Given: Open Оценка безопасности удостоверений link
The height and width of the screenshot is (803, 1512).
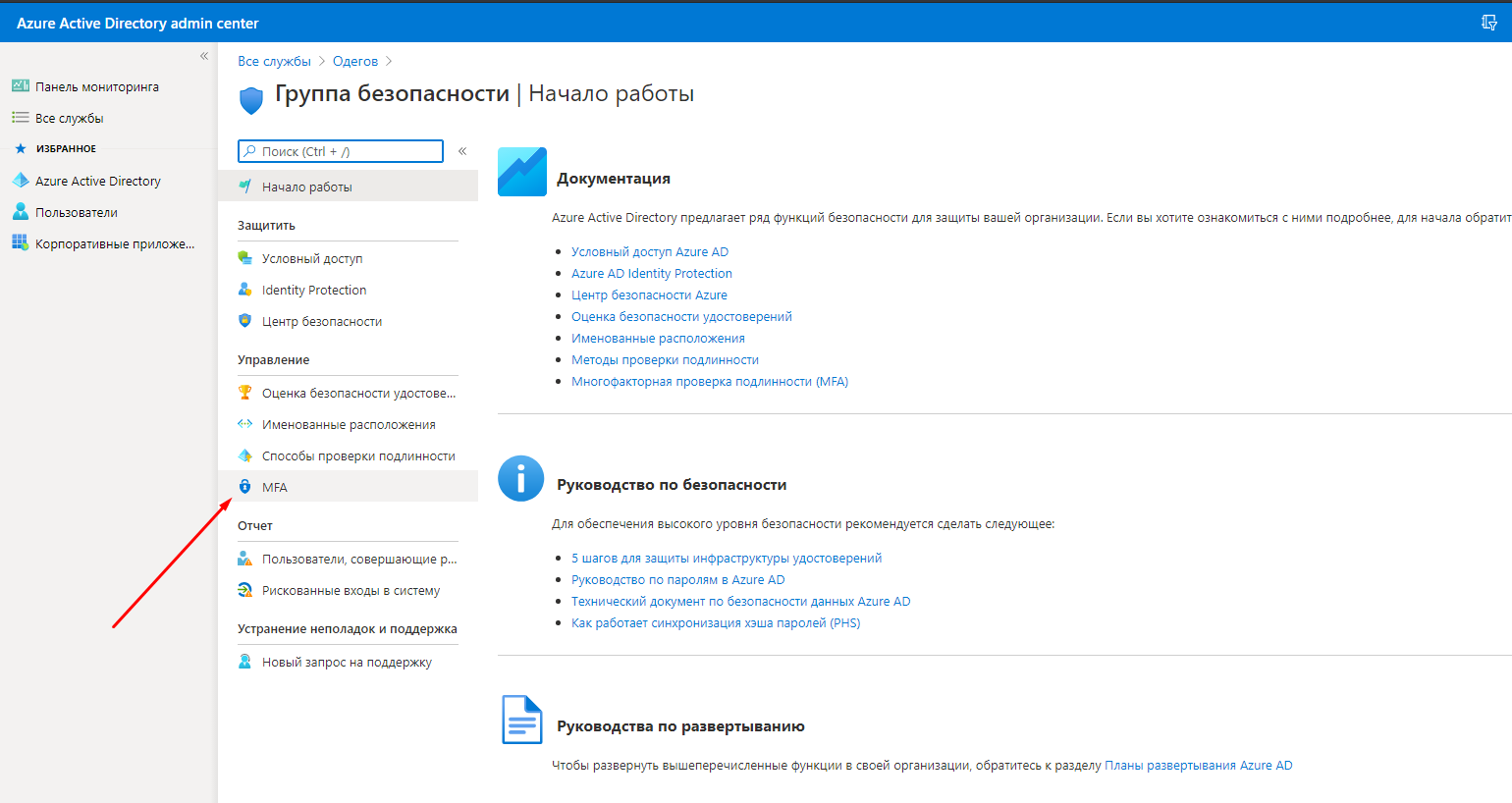Looking at the screenshot, I should 681,316.
